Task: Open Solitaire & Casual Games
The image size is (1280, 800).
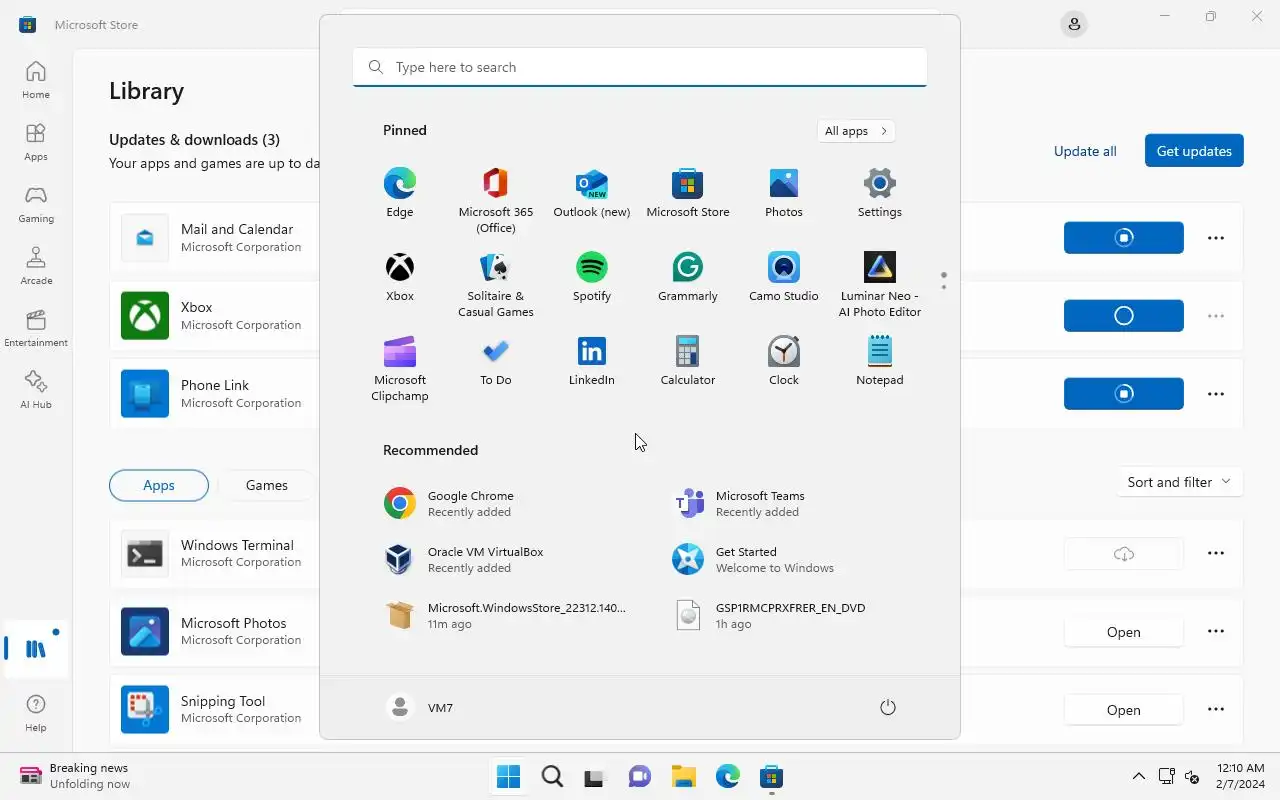Action: 496,284
